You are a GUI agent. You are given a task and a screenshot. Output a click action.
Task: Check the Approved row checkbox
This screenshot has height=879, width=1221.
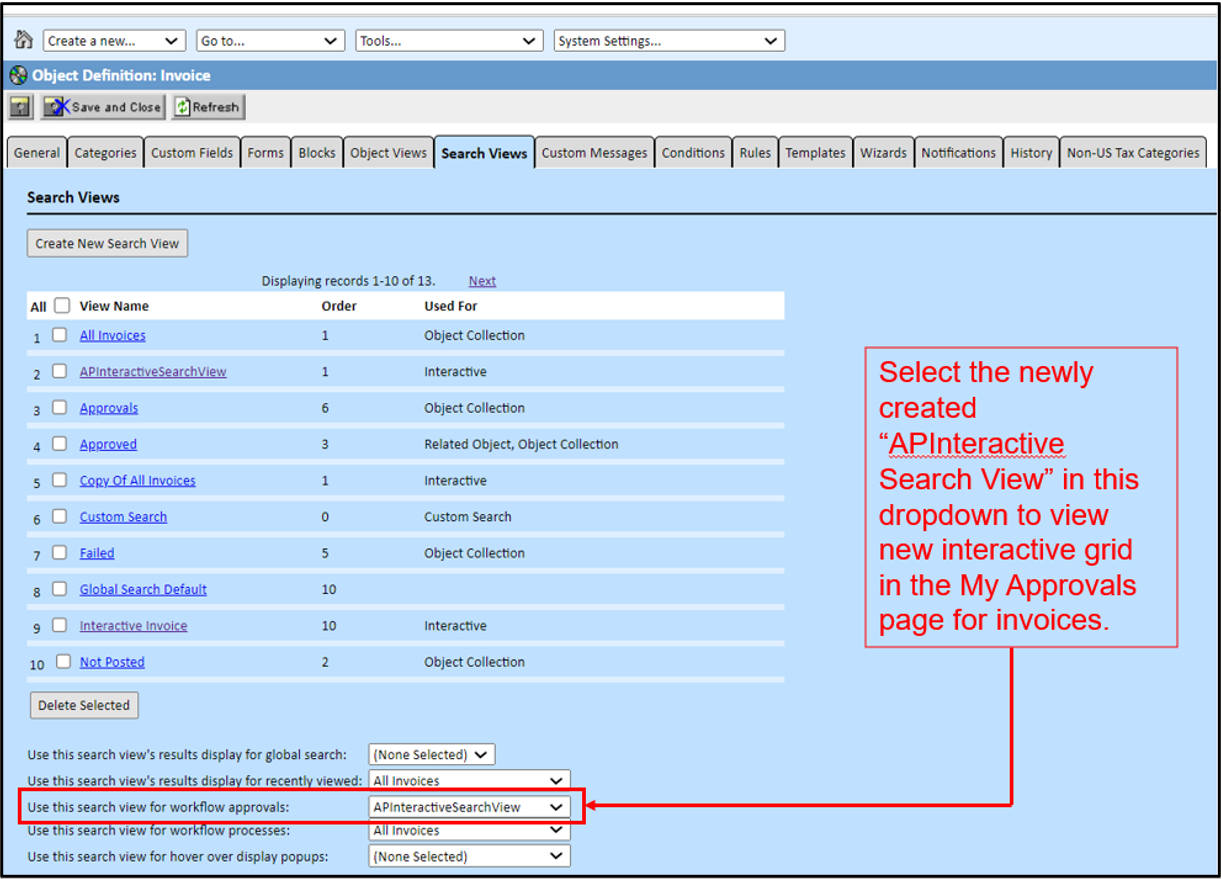(60, 443)
